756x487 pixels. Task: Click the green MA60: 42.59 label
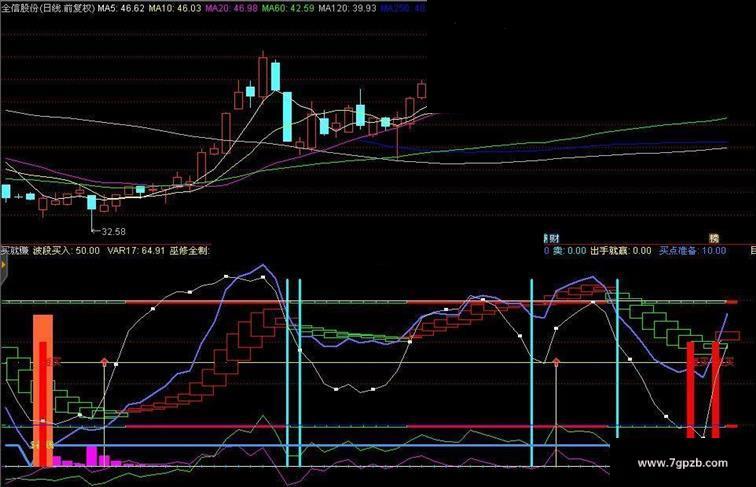point(288,8)
